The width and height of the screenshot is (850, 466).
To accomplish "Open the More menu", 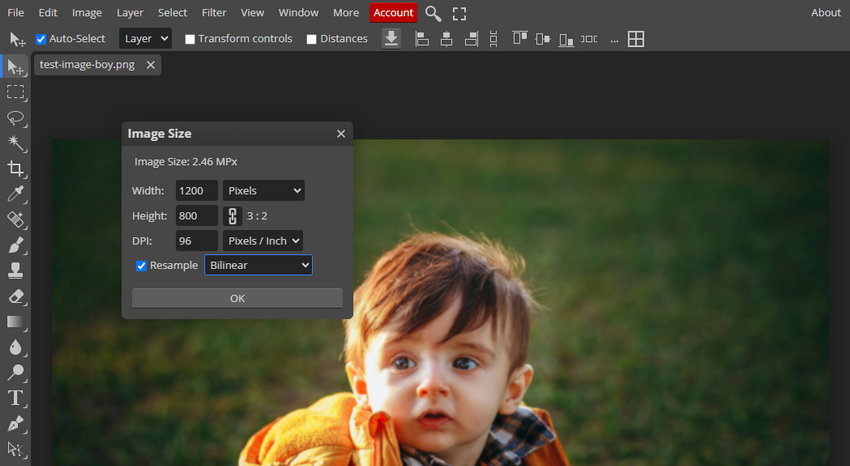I will point(346,12).
